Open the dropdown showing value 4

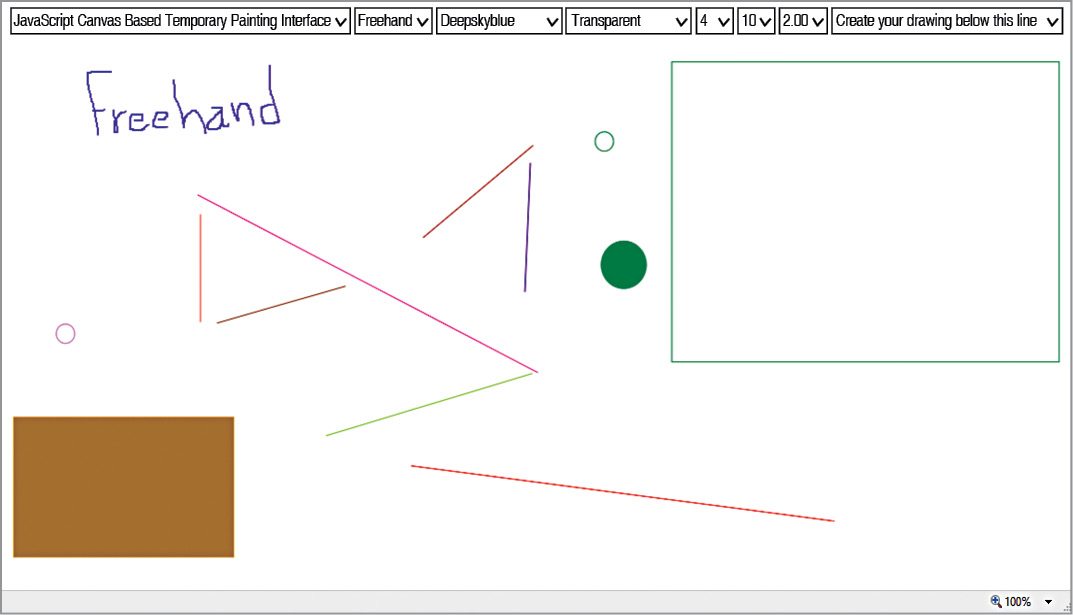(x=714, y=21)
